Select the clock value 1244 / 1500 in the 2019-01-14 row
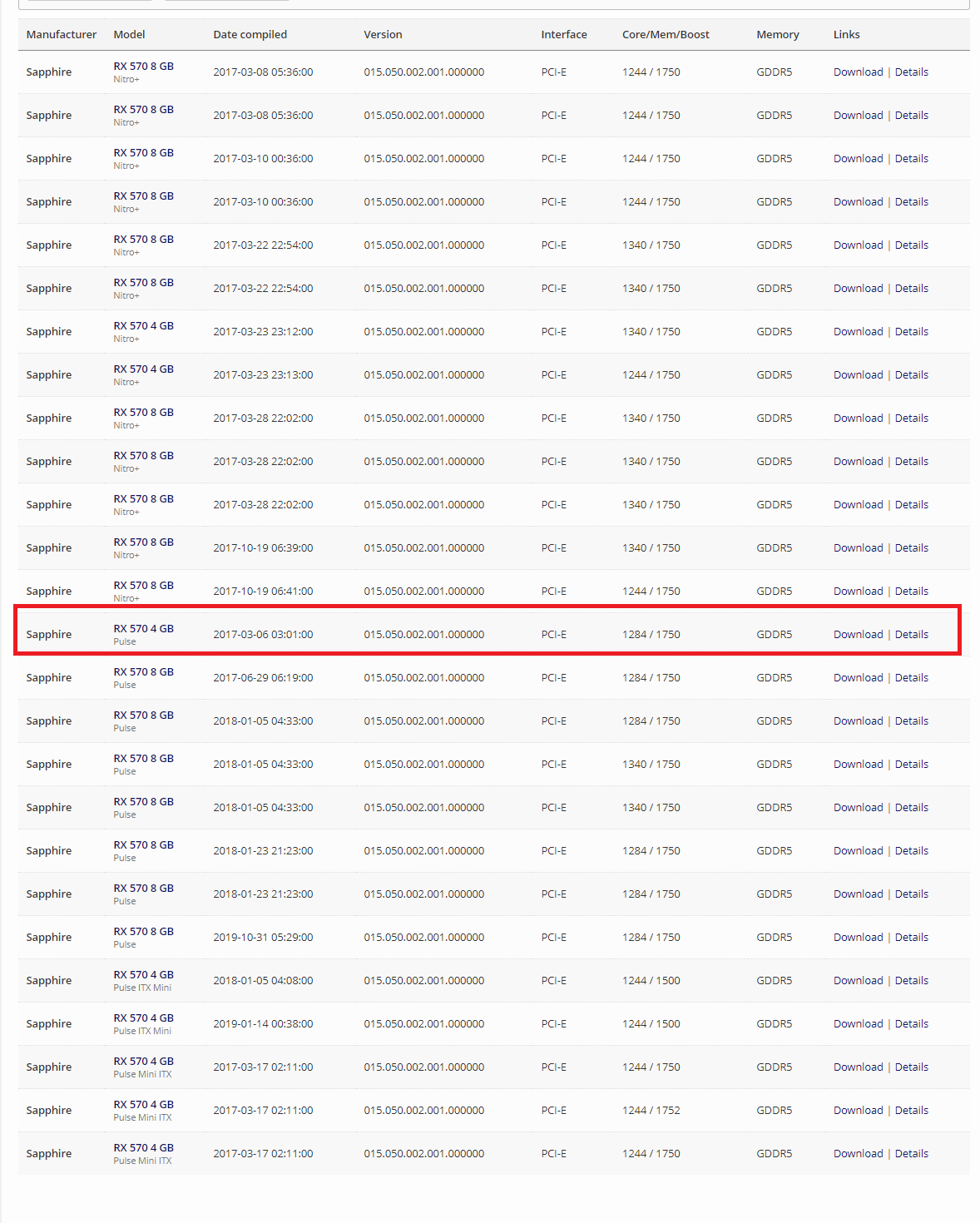Image resolution: width=980 pixels, height=1223 pixels. click(651, 1023)
